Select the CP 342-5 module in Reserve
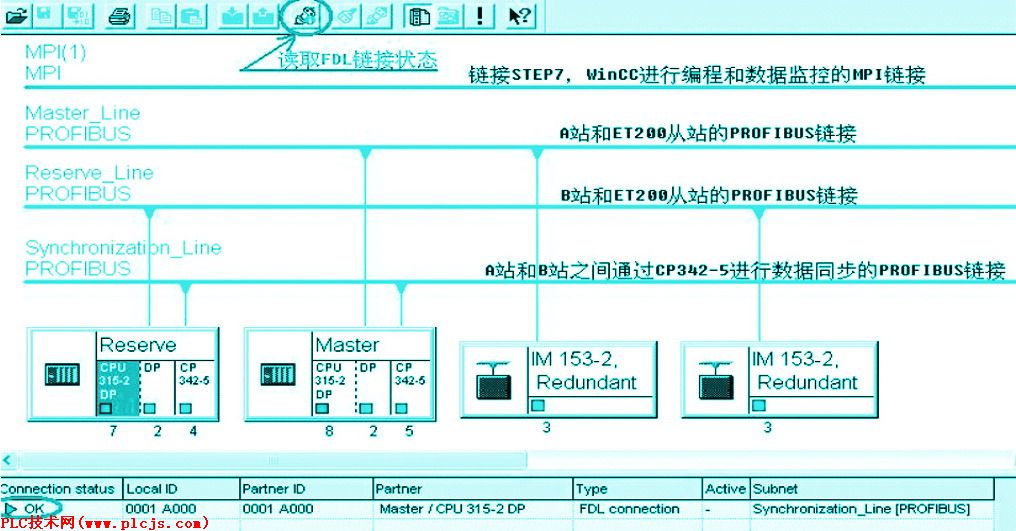This screenshot has width=1016, height=531. coord(195,388)
